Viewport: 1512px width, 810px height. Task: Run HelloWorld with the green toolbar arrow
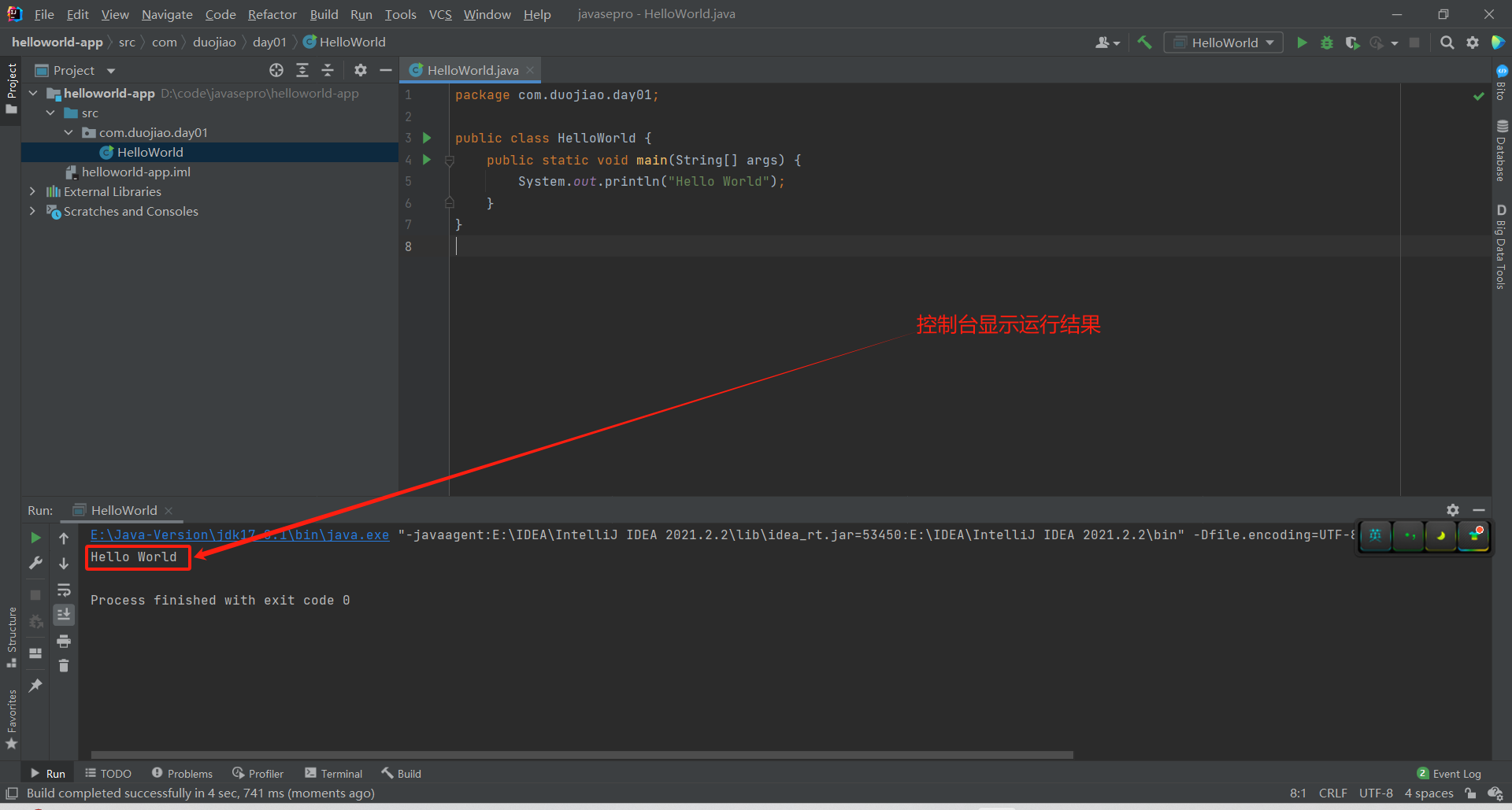pyautogui.click(x=1302, y=43)
